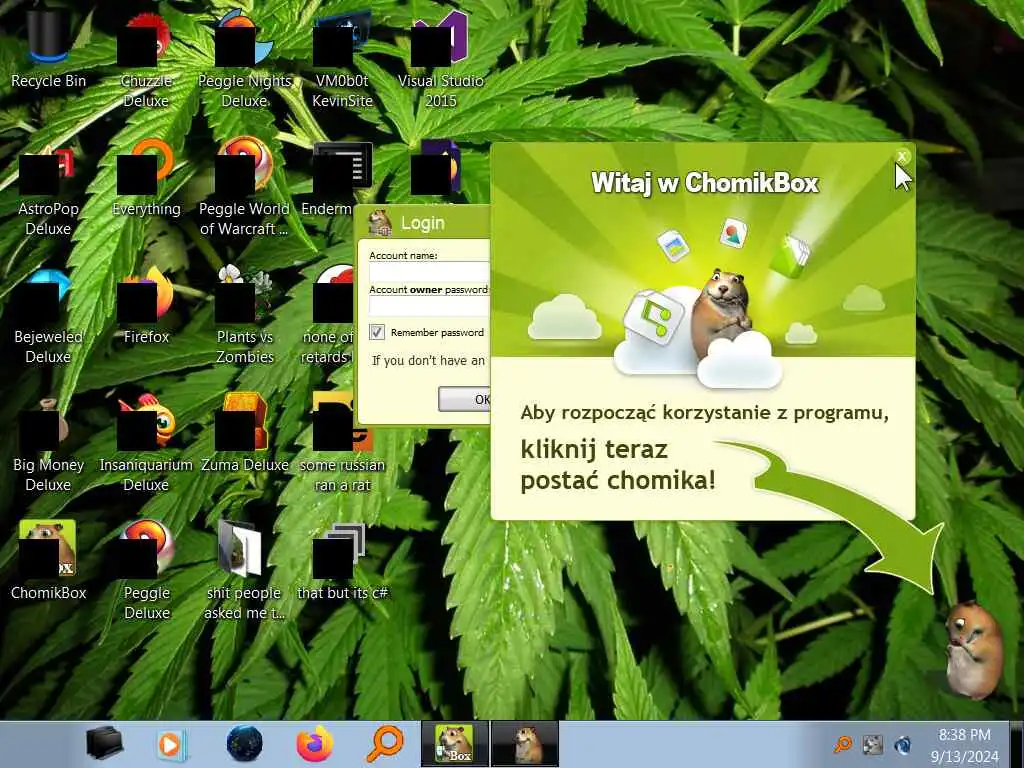The height and width of the screenshot is (768, 1024).
Task: Click the Show desktop button
Action: click(1016, 744)
